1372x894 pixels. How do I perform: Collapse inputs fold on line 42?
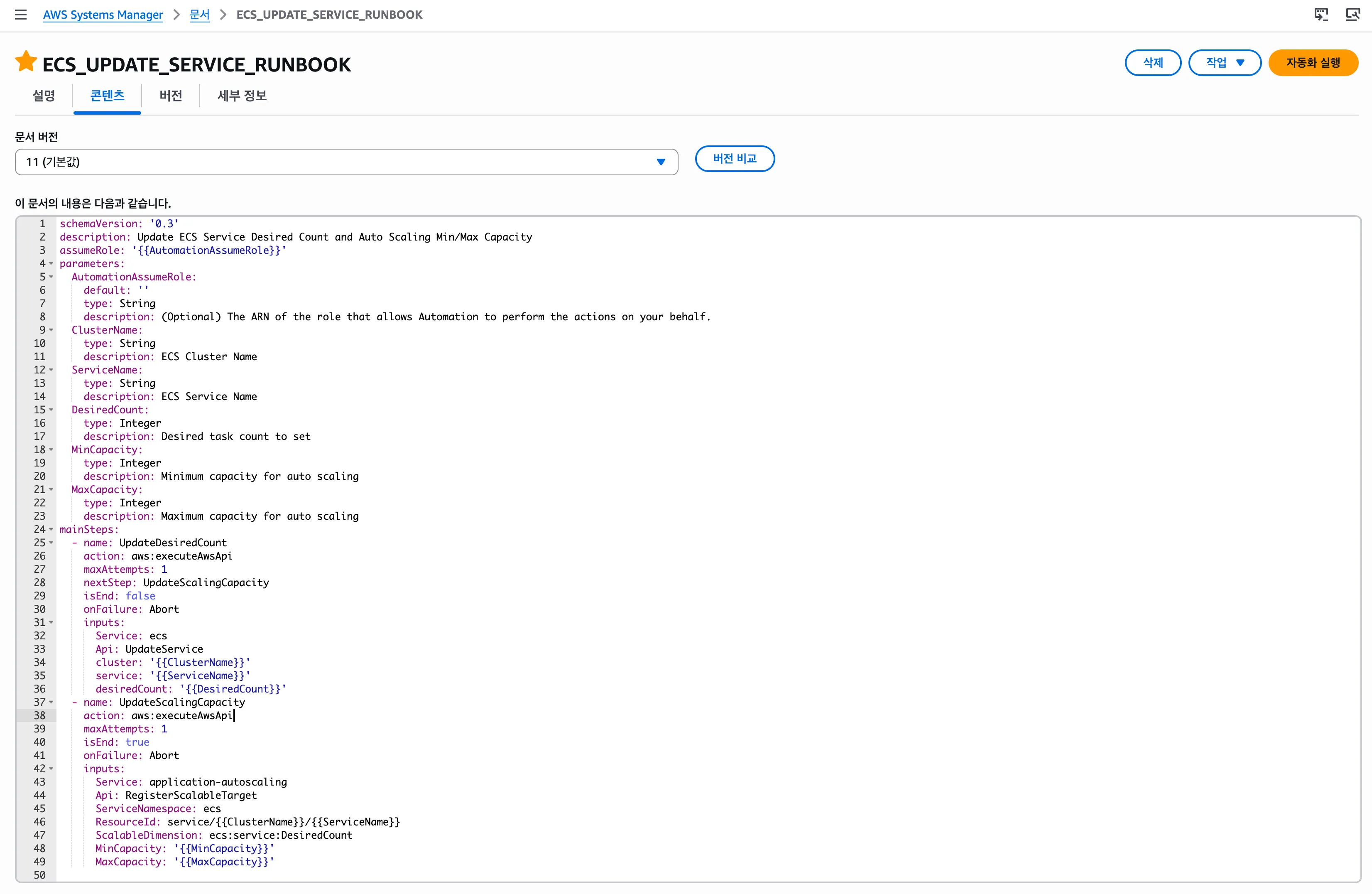tap(51, 769)
